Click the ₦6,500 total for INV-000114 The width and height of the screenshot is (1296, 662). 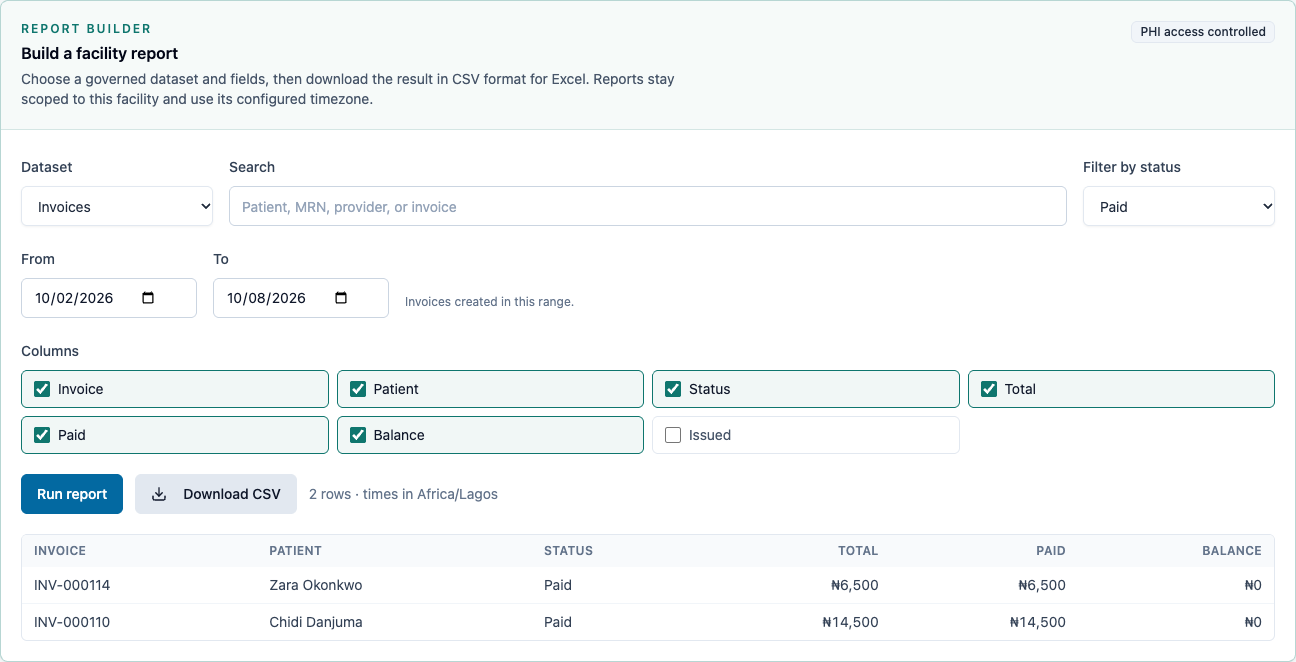[855, 585]
